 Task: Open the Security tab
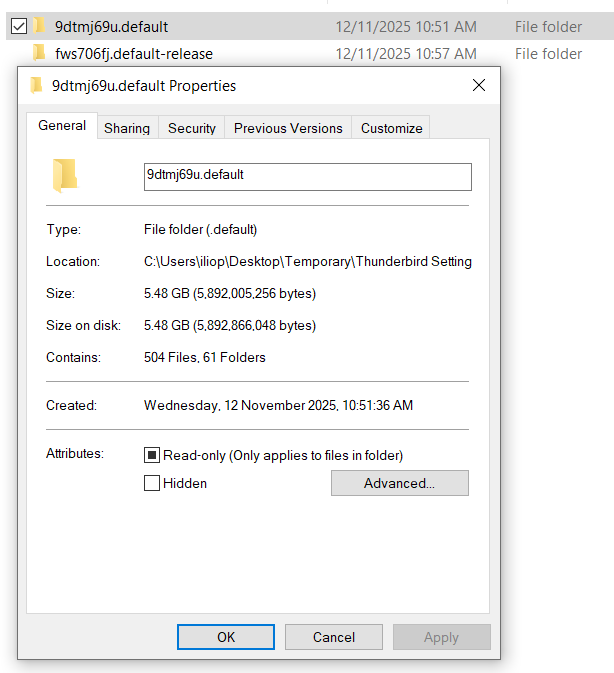[x=192, y=128]
